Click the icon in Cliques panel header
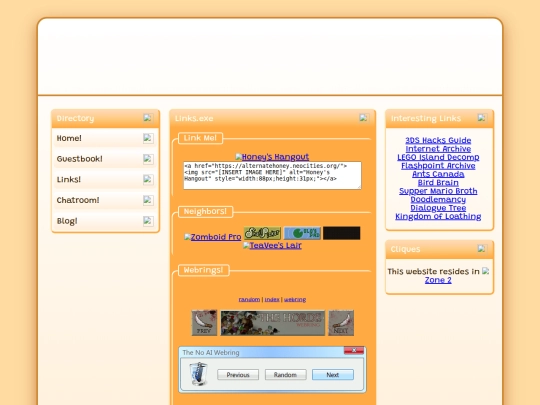 coord(482,248)
